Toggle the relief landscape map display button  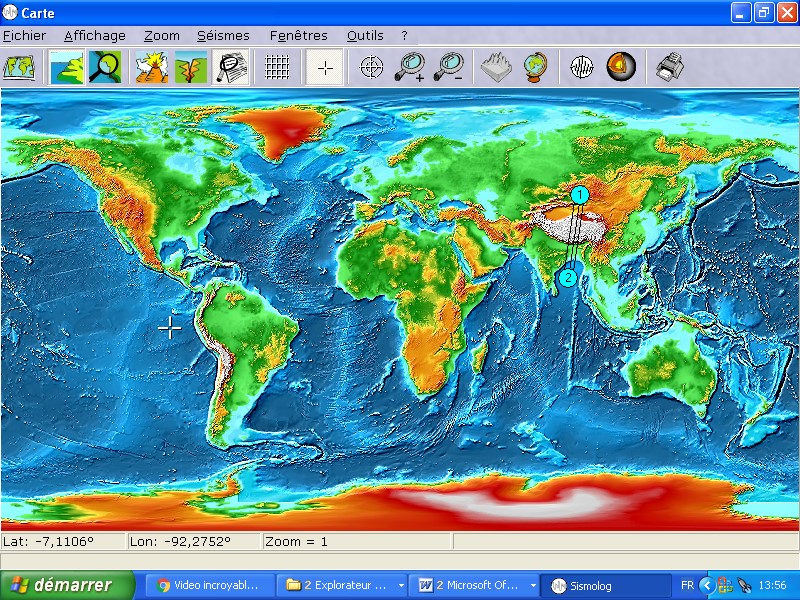[x=67, y=67]
